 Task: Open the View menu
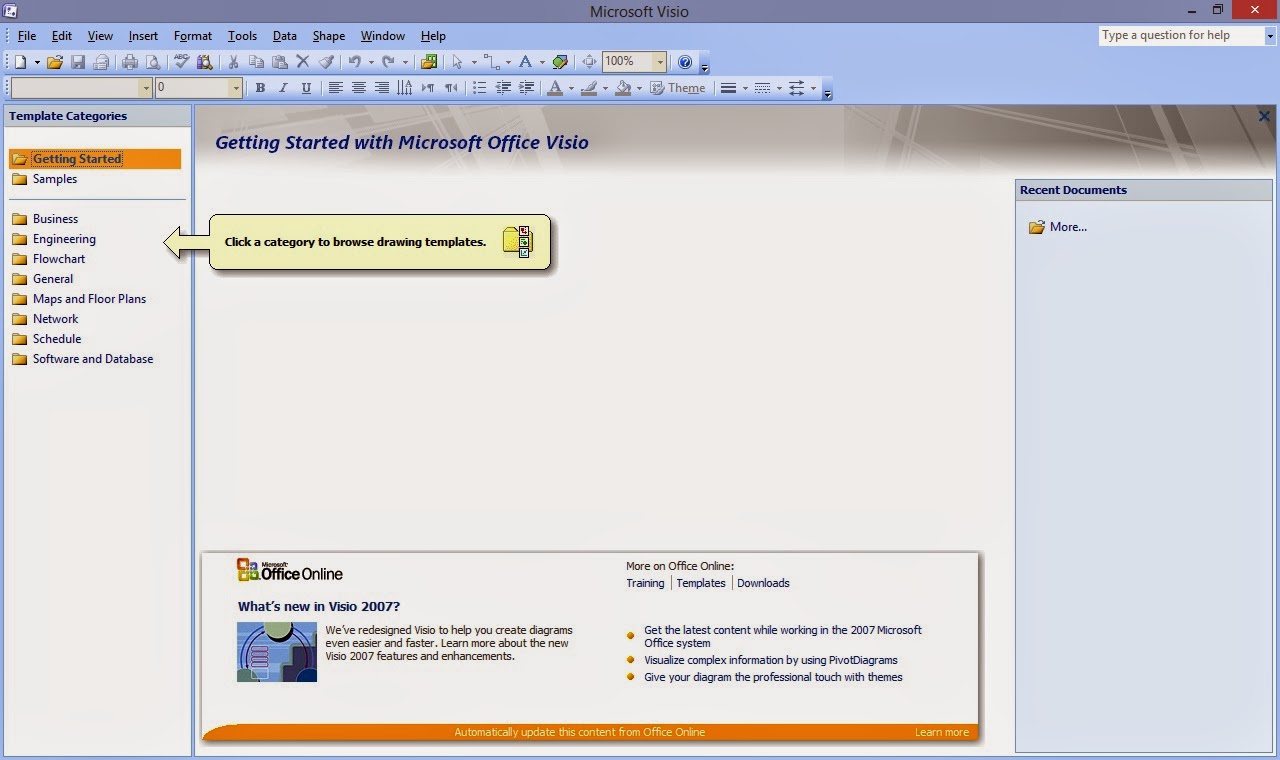(x=100, y=36)
